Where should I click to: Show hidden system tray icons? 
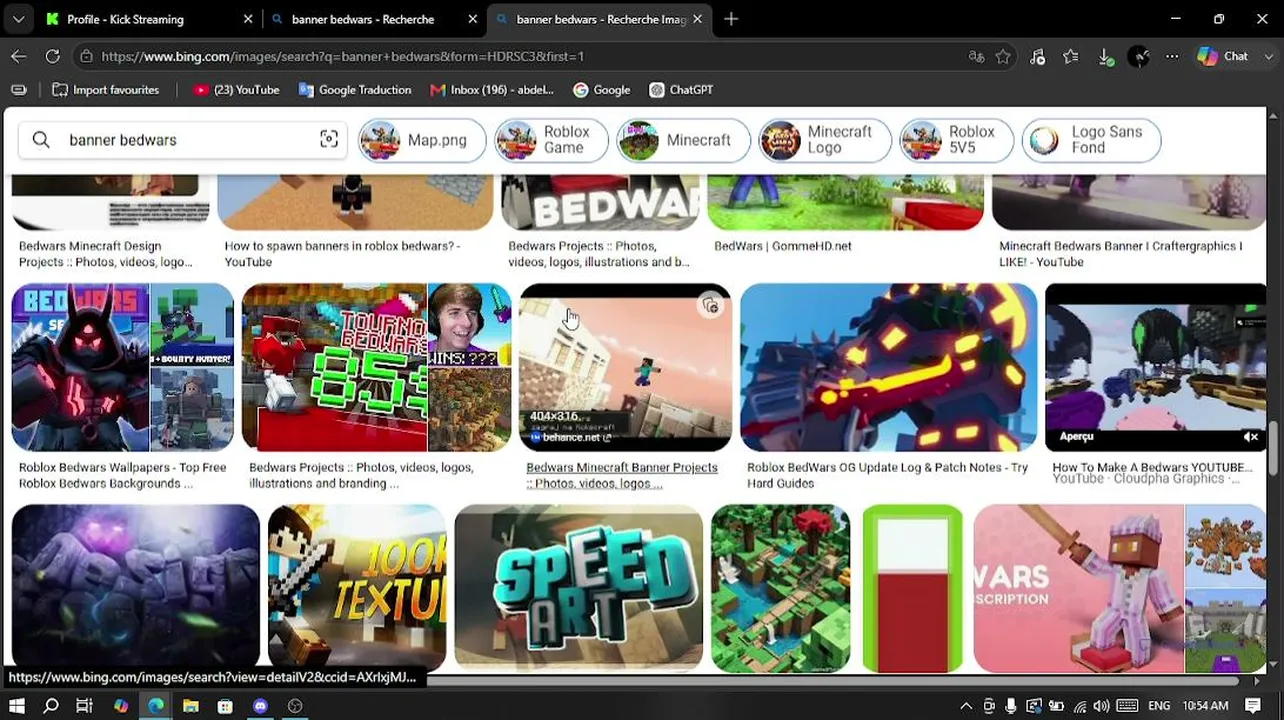pos(966,706)
